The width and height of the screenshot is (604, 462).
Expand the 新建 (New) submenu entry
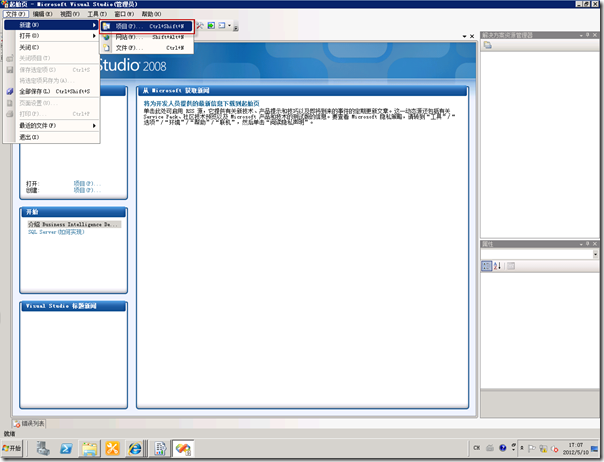52,25
